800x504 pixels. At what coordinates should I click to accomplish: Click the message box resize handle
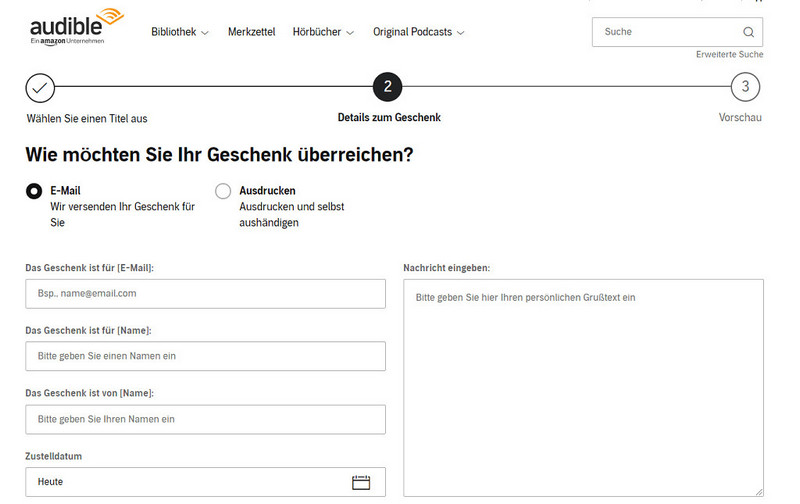(x=759, y=492)
